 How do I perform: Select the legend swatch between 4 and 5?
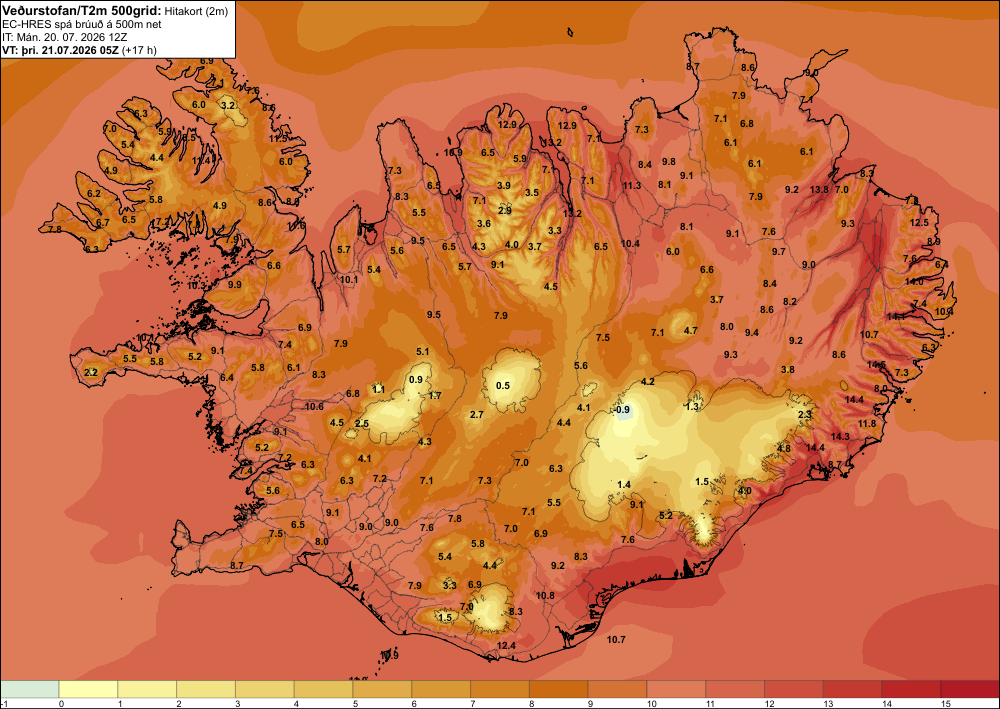(323, 689)
